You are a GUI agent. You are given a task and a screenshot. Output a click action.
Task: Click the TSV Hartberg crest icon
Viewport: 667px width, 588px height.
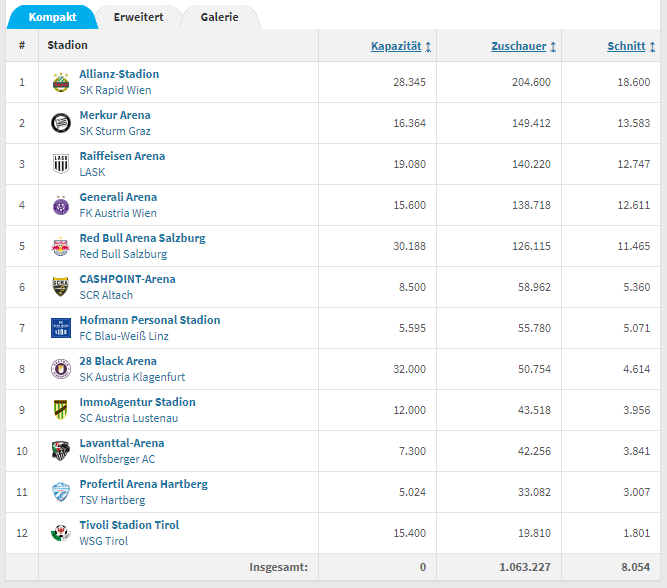pyautogui.click(x=61, y=492)
